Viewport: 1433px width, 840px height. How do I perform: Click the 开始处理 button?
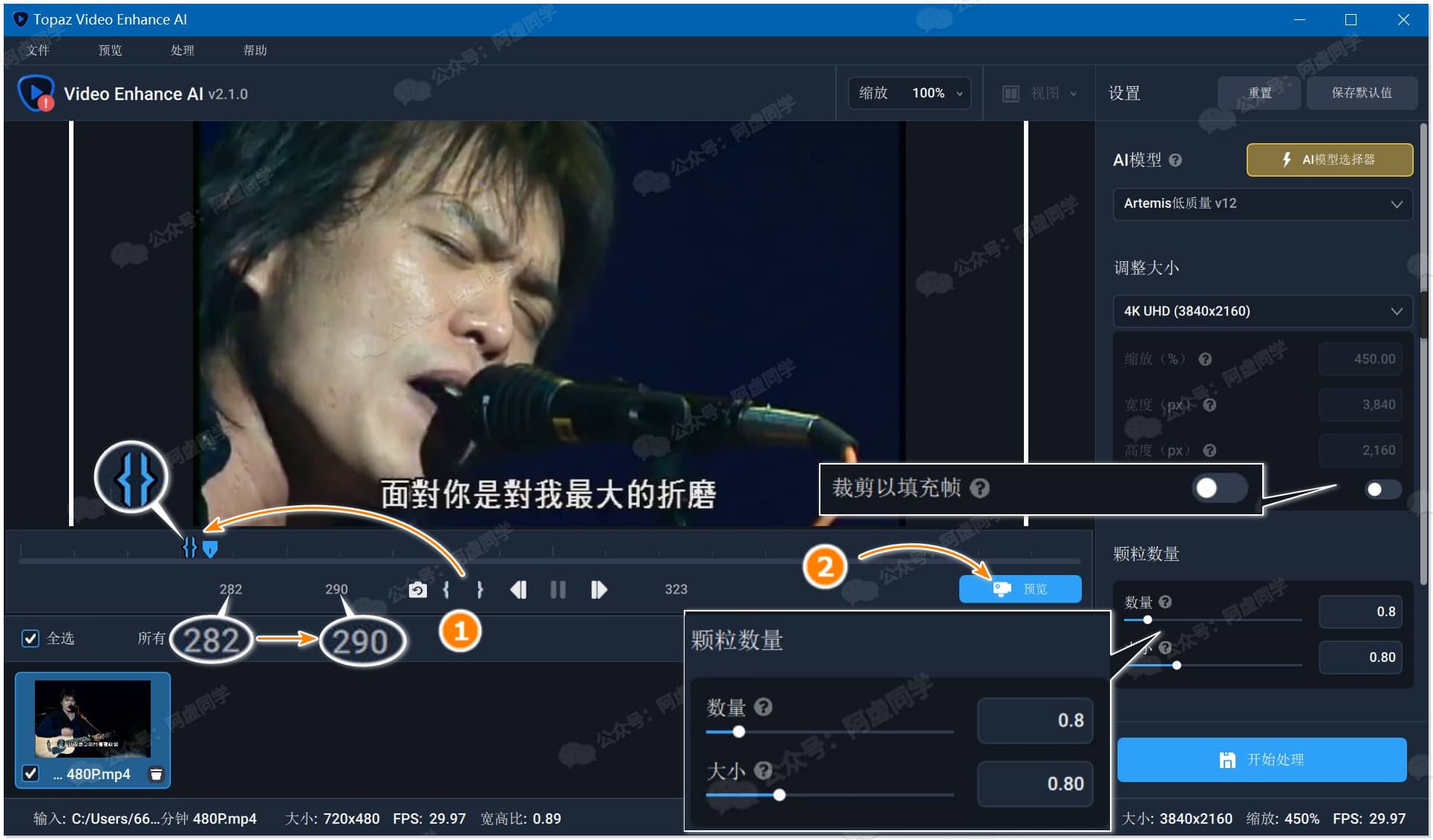tap(1261, 760)
